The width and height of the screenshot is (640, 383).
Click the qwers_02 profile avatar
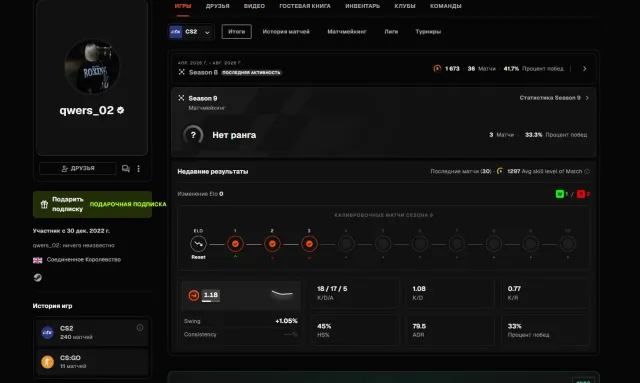pos(92,67)
